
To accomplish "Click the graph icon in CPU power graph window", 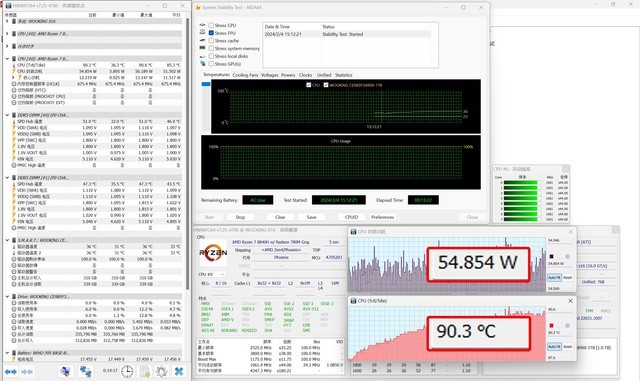I will tap(353, 232).
